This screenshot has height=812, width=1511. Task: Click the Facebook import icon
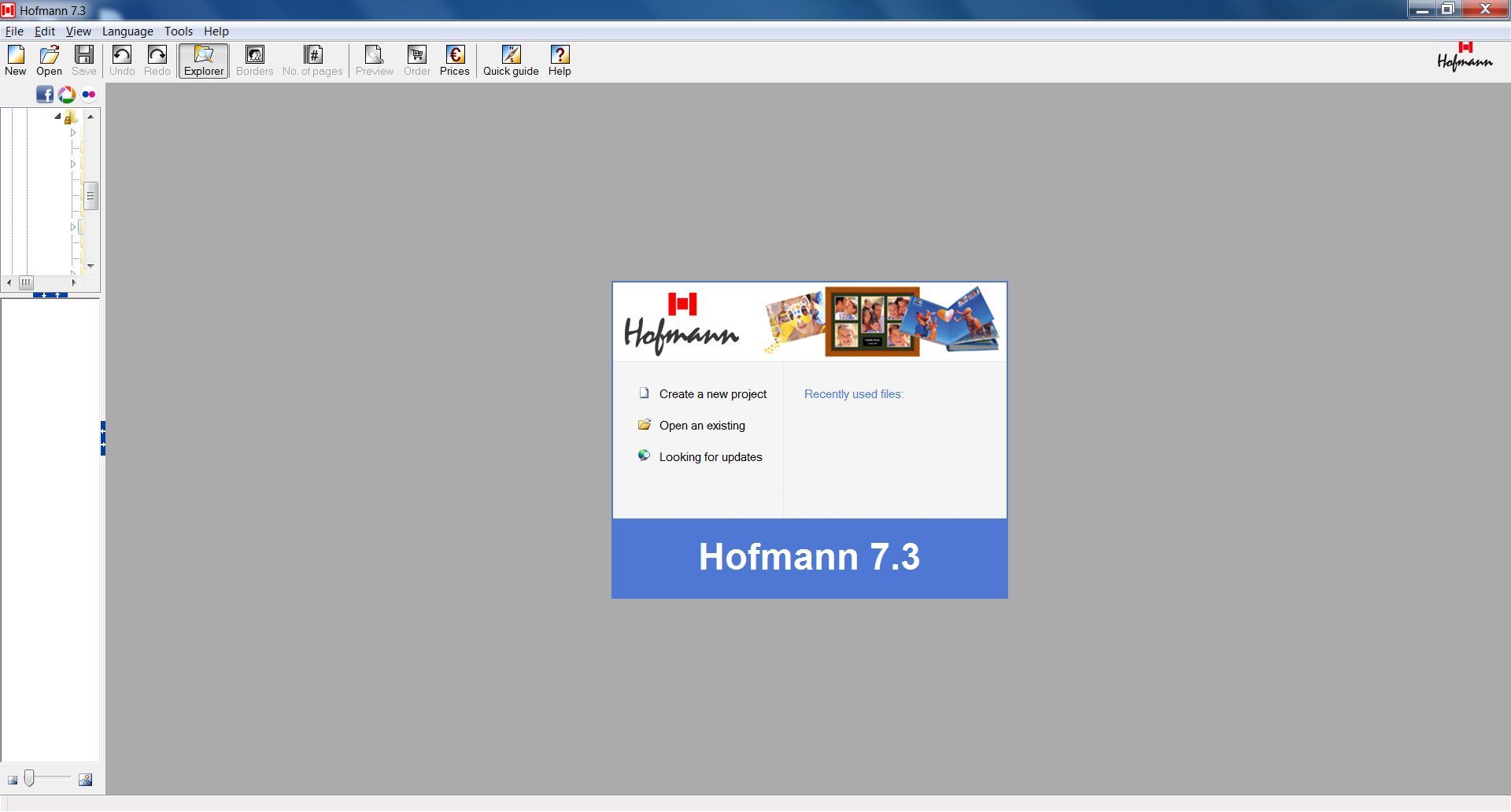[44, 94]
